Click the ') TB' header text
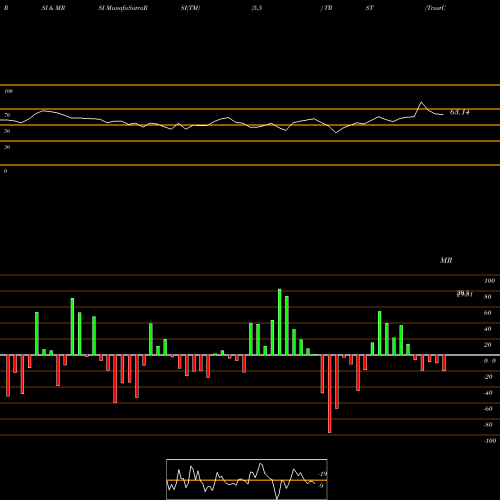Viewport: 500px width, 500px height. (327, 8)
